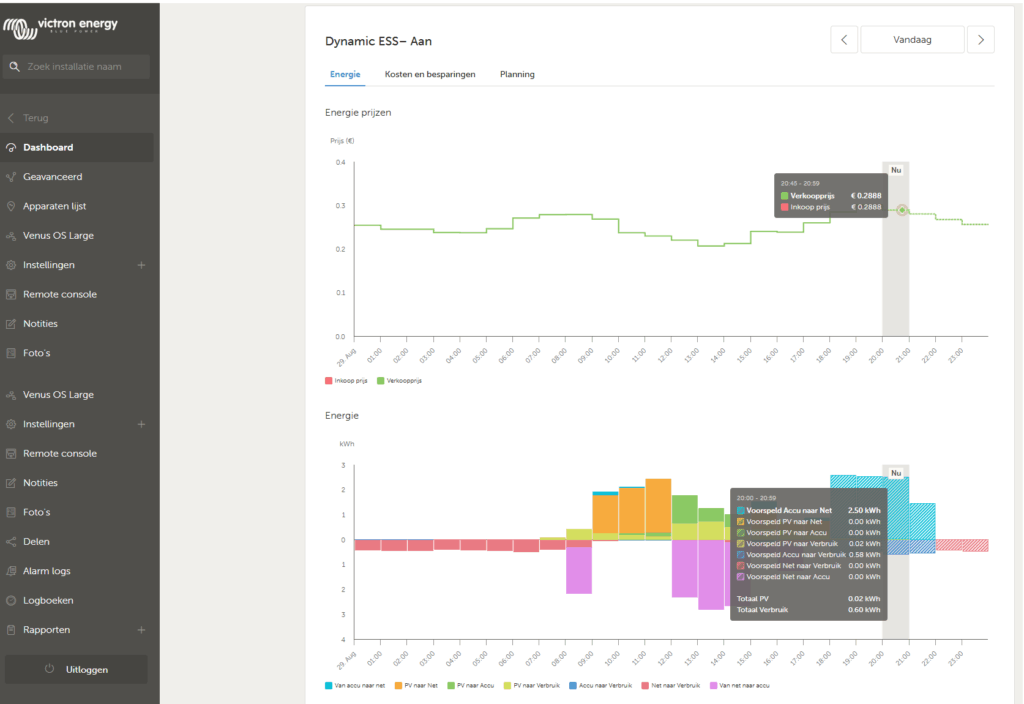Click the orange 'PV naar Net' legend swatch

[397, 685]
